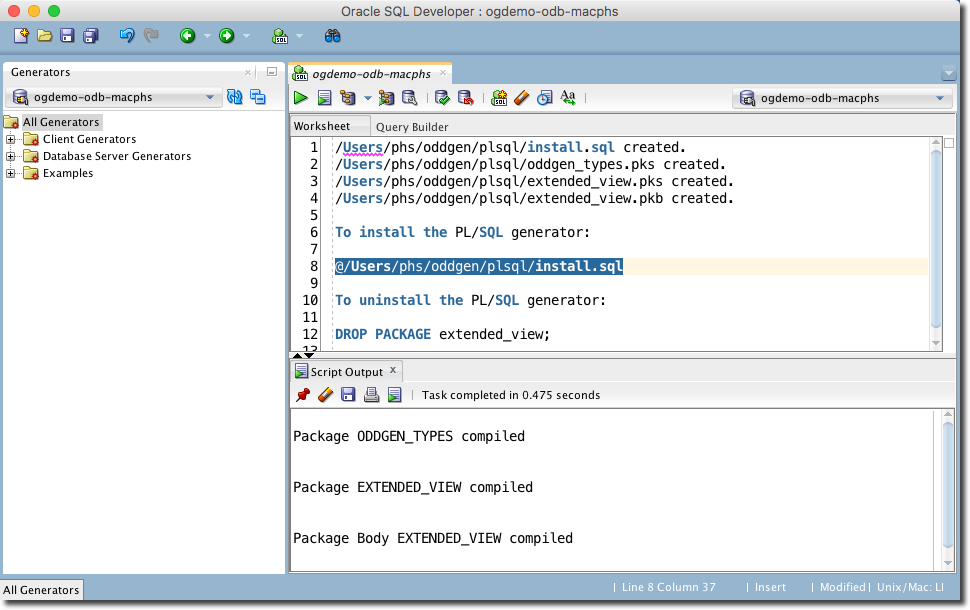Click the Save All icon

tap(91, 36)
